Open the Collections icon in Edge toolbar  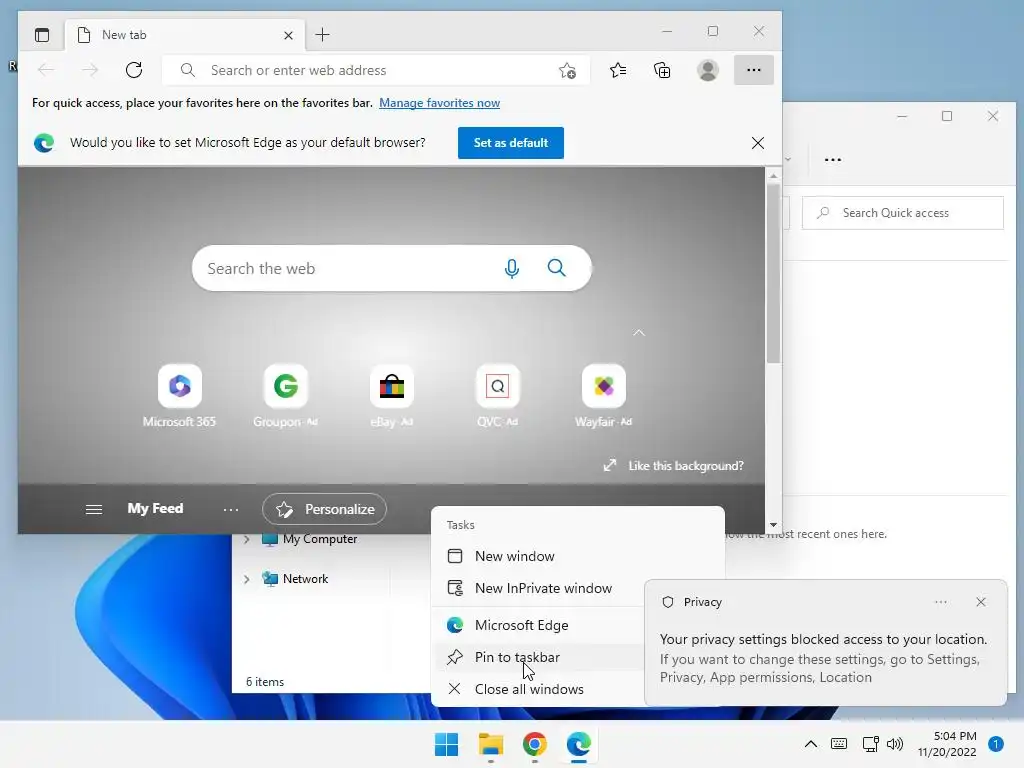tap(662, 70)
